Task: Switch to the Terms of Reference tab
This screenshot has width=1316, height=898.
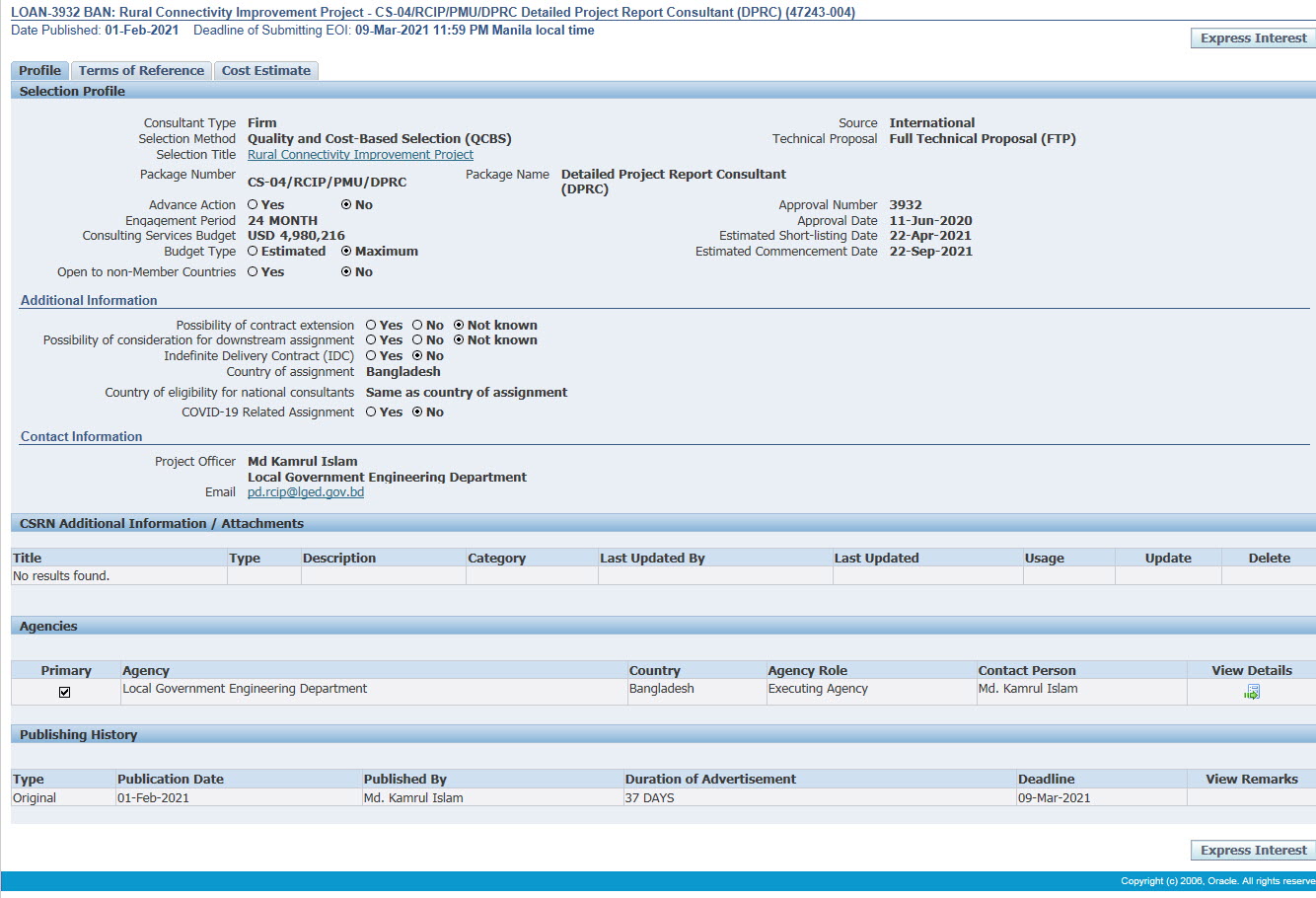Action: (x=141, y=71)
